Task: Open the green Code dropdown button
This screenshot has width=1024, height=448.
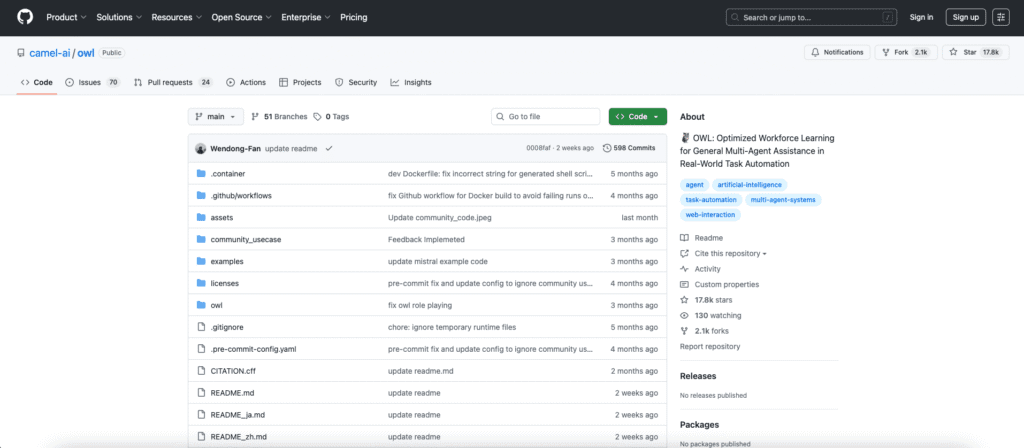Action: click(x=637, y=116)
